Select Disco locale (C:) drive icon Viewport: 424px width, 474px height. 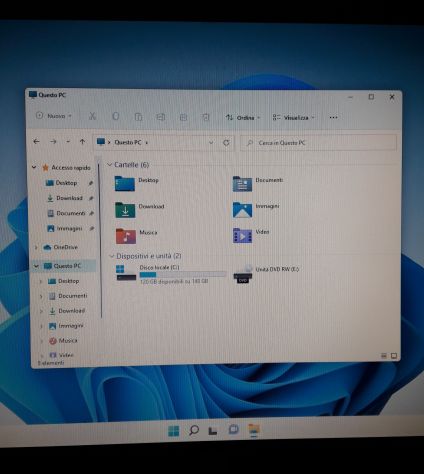[x=126, y=273]
